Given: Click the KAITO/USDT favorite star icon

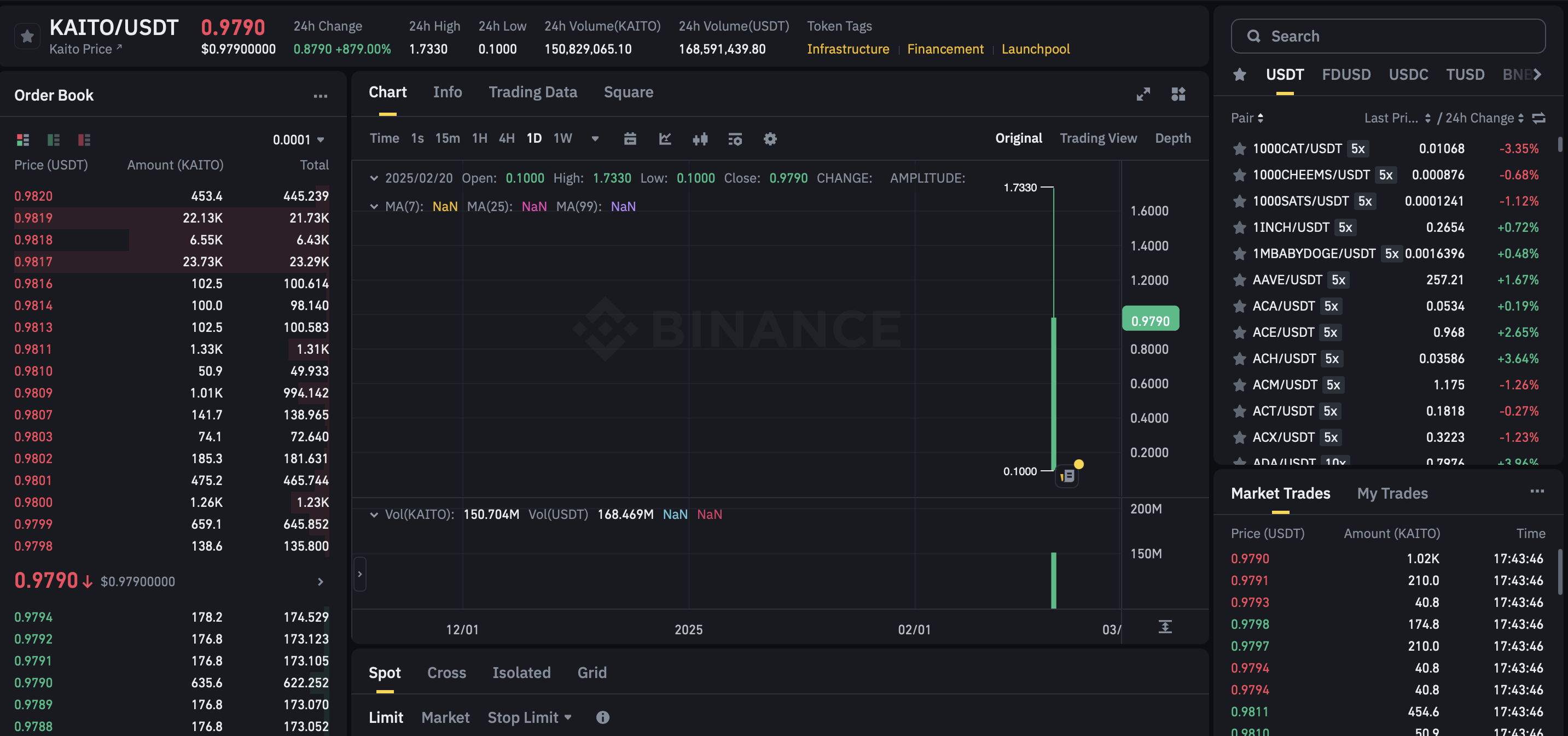Looking at the screenshot, I should tap(27, 37).
